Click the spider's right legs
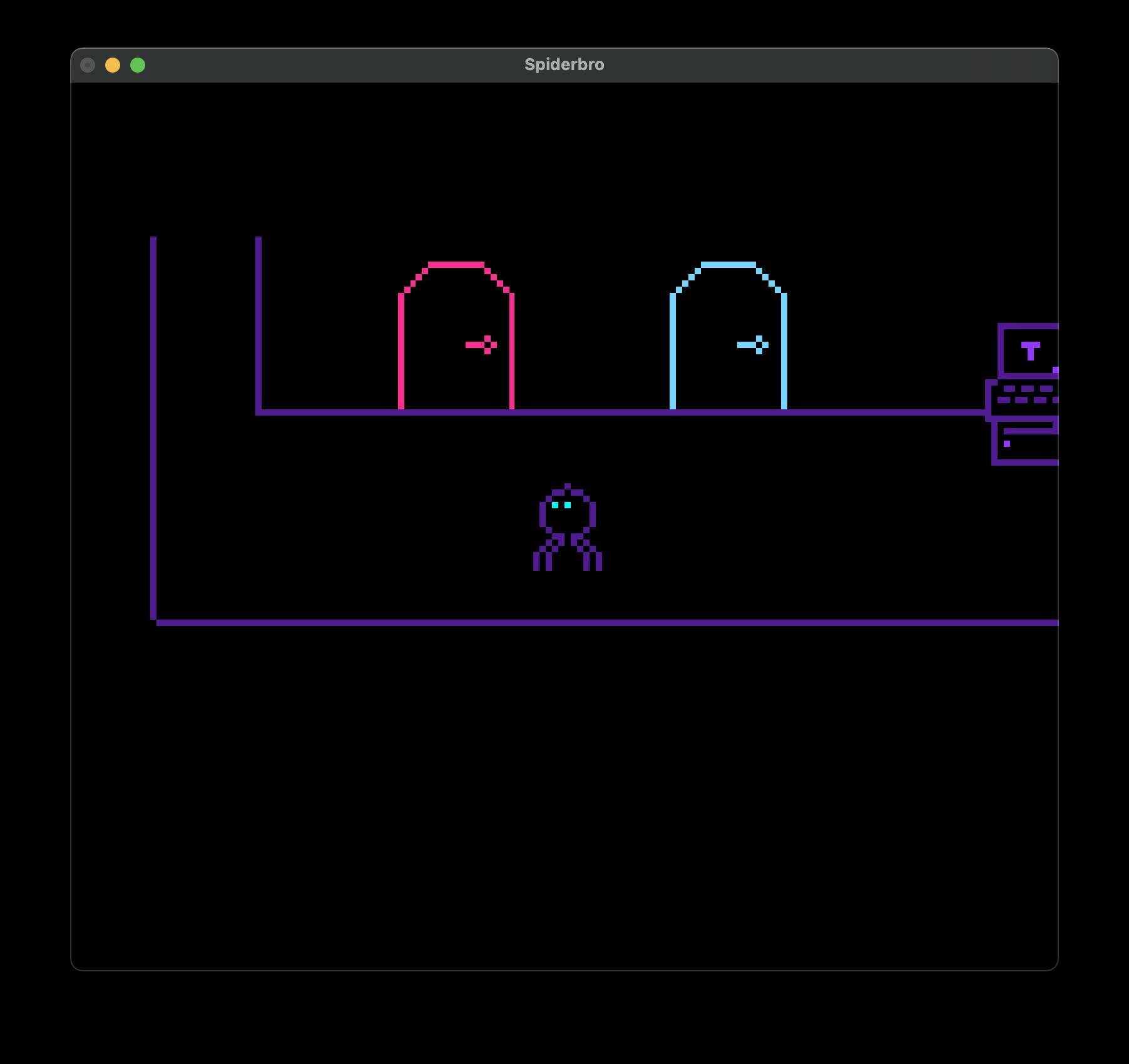Viewport: 1129px width, 1064px height. click(590, 555)
